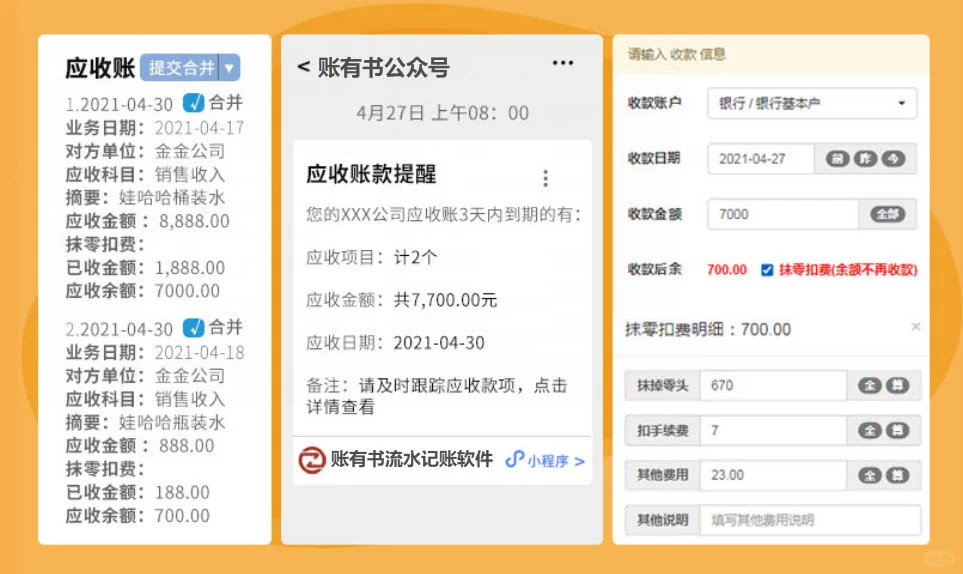Screen dimensions: 963x574
Task: Toggle 合并 checkbox for receivable 2
Action: pos(193,328)
